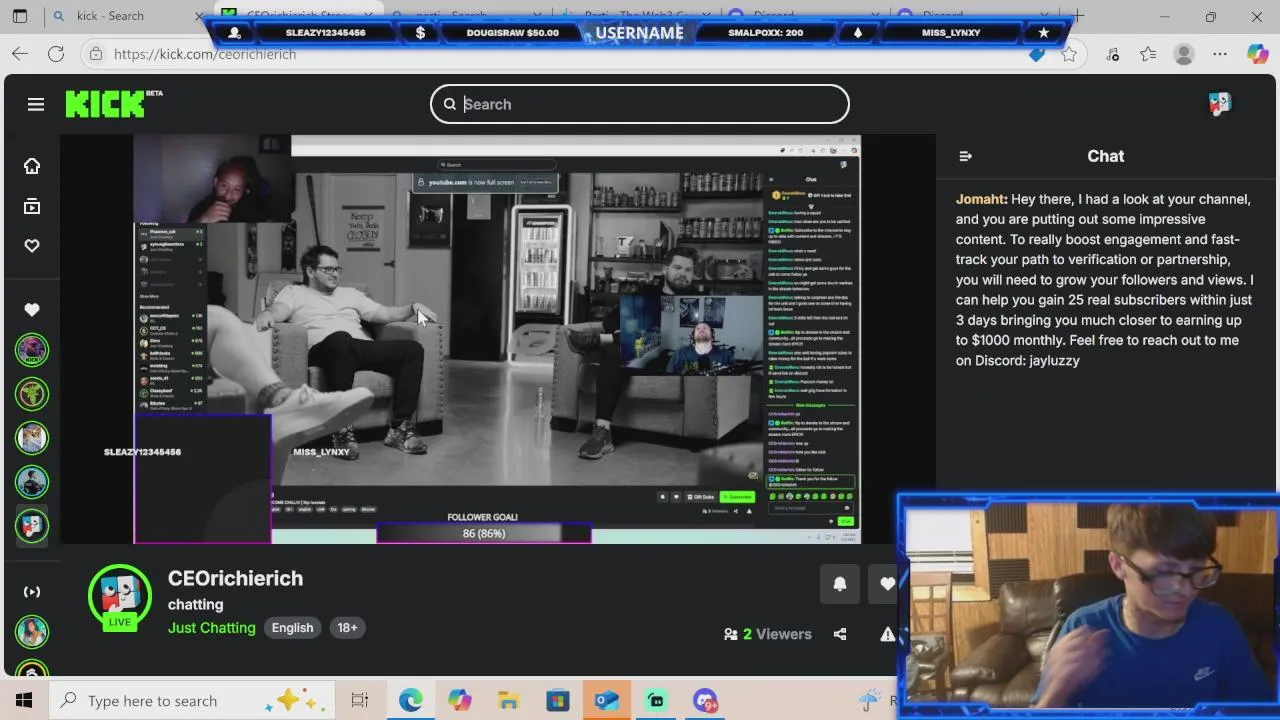Open Discord from taskbar

705,700
